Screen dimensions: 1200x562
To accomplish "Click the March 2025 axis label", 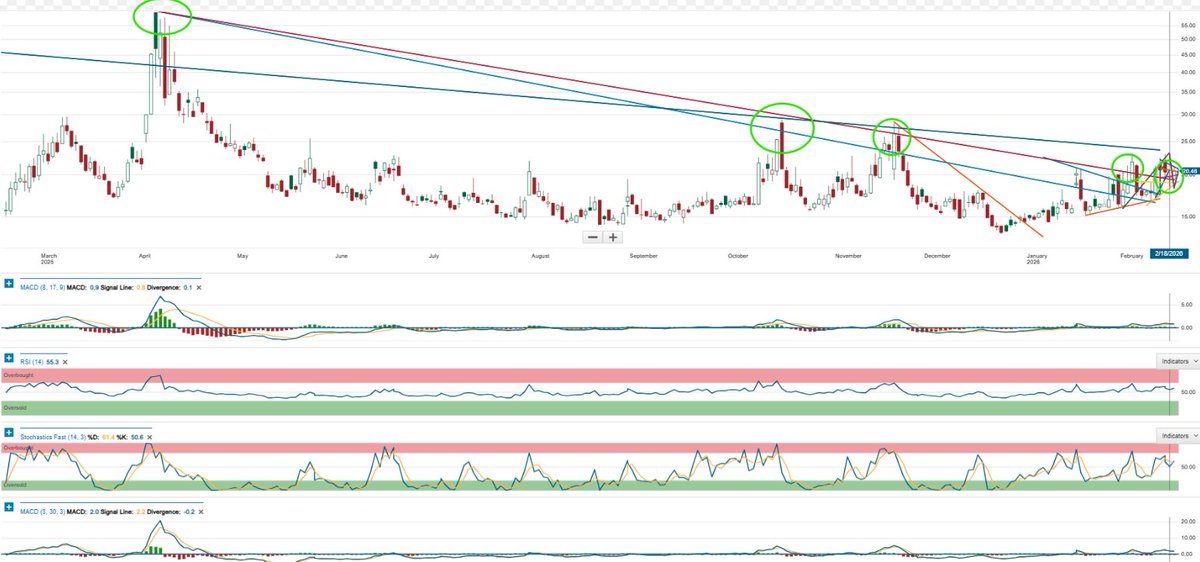I will pyautogui.click(x=50, y=259).
